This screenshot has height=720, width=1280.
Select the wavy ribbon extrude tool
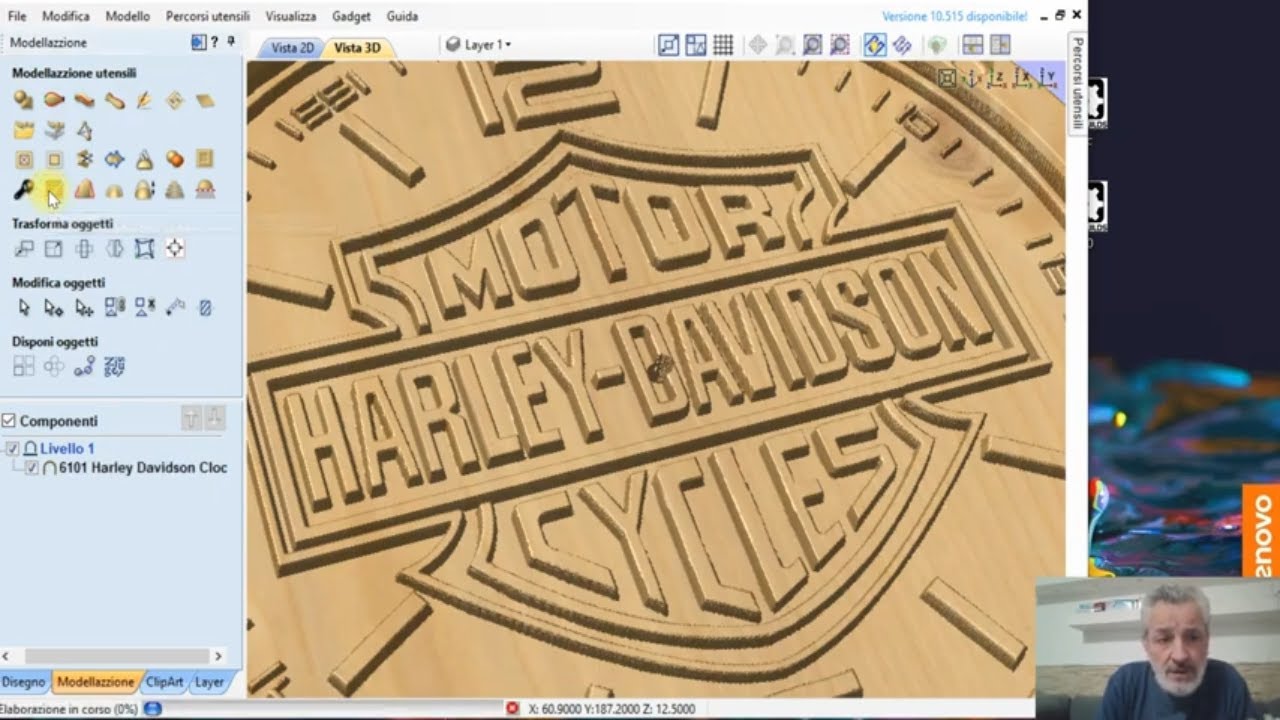coord(84,100)
